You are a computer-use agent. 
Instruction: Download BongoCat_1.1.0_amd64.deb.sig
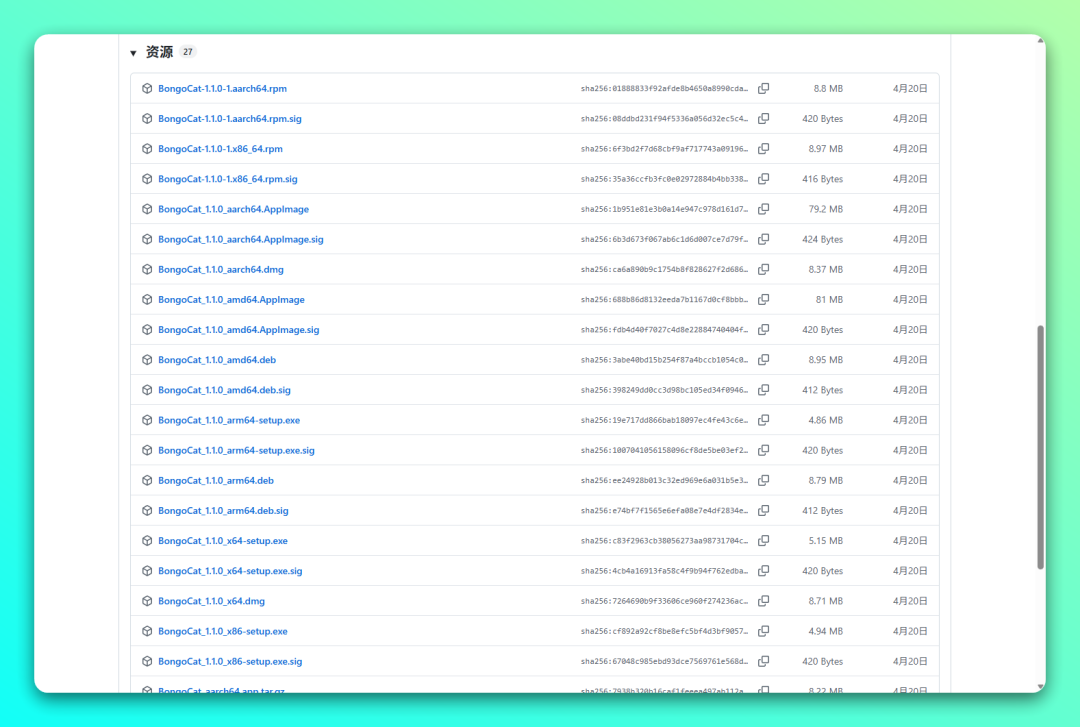click(x=225, y=390)
